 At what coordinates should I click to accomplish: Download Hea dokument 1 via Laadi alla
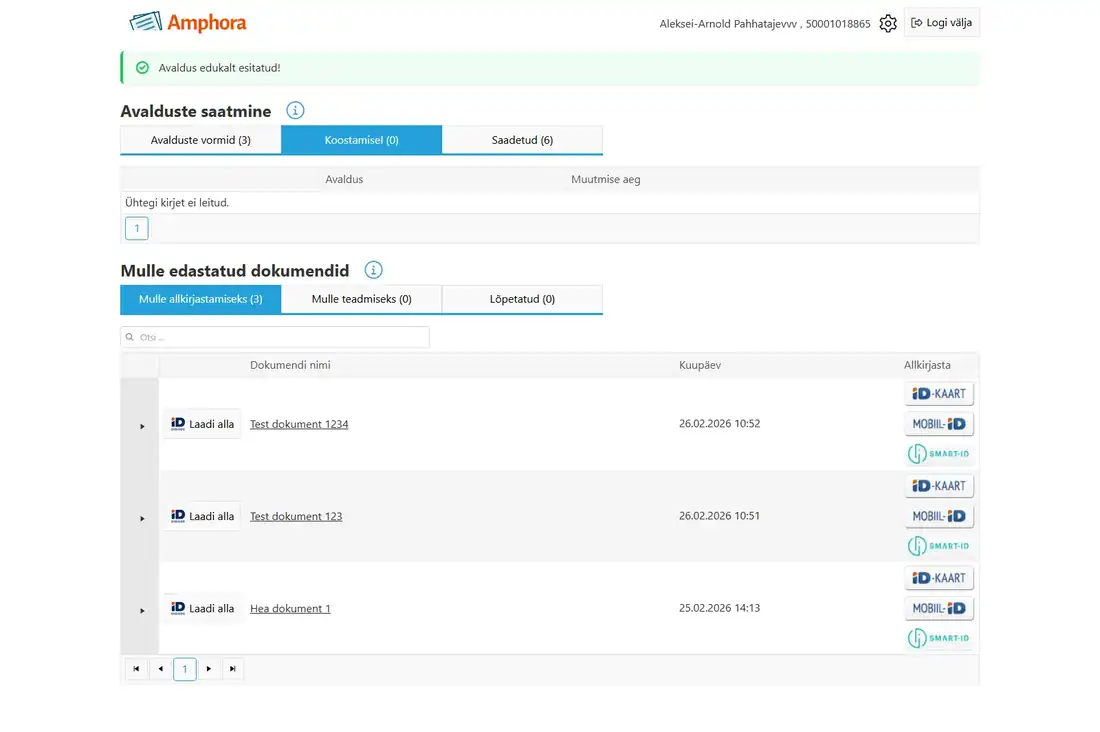203,608
